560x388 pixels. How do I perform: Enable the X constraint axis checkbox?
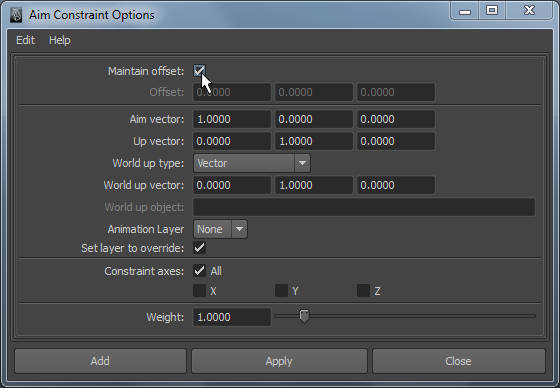pos(199,290)
